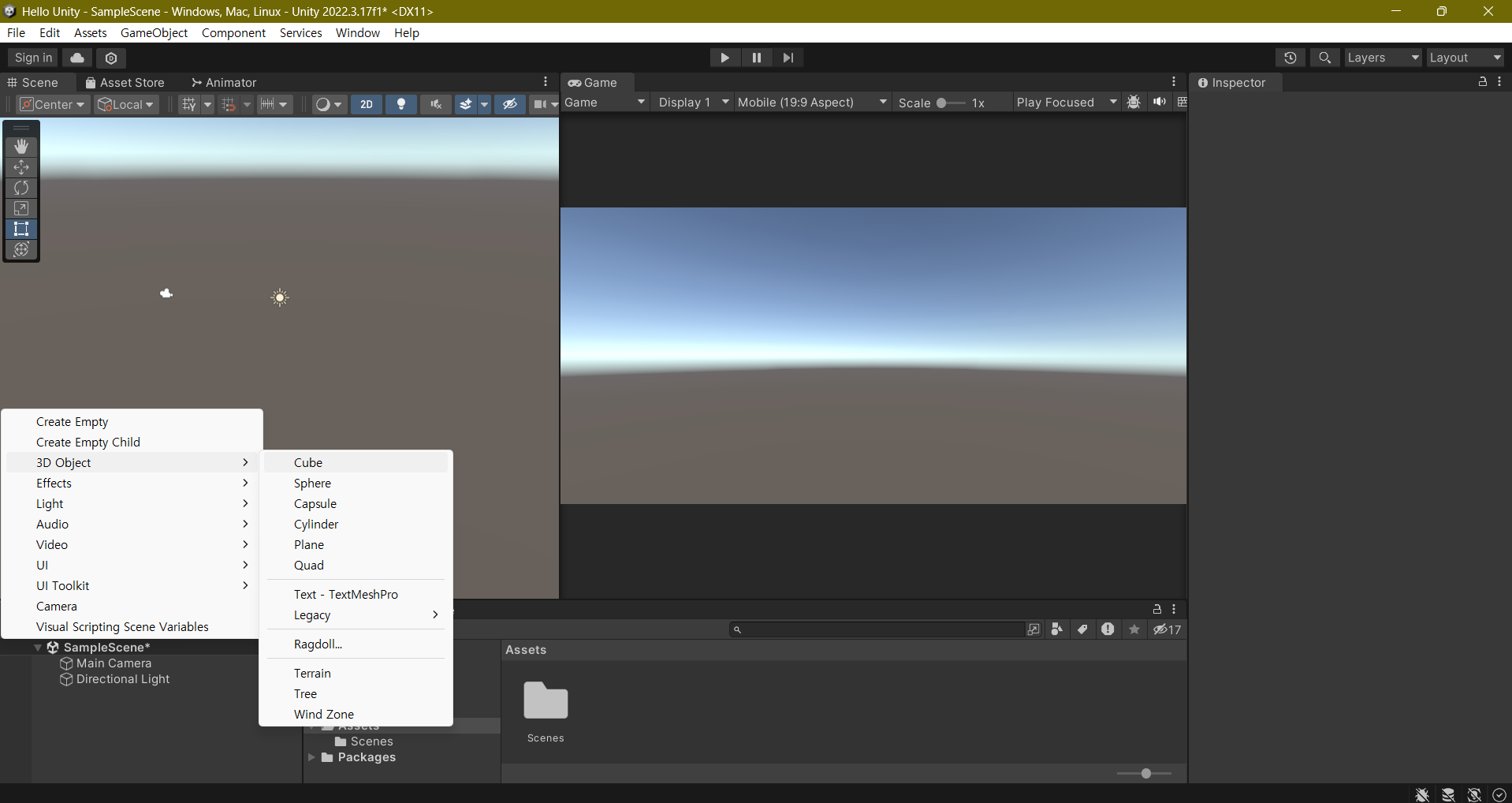Viewport: 1512px width, 803px height.
Task: Click the Game view bug stats icon
Action: [1134, 103]
